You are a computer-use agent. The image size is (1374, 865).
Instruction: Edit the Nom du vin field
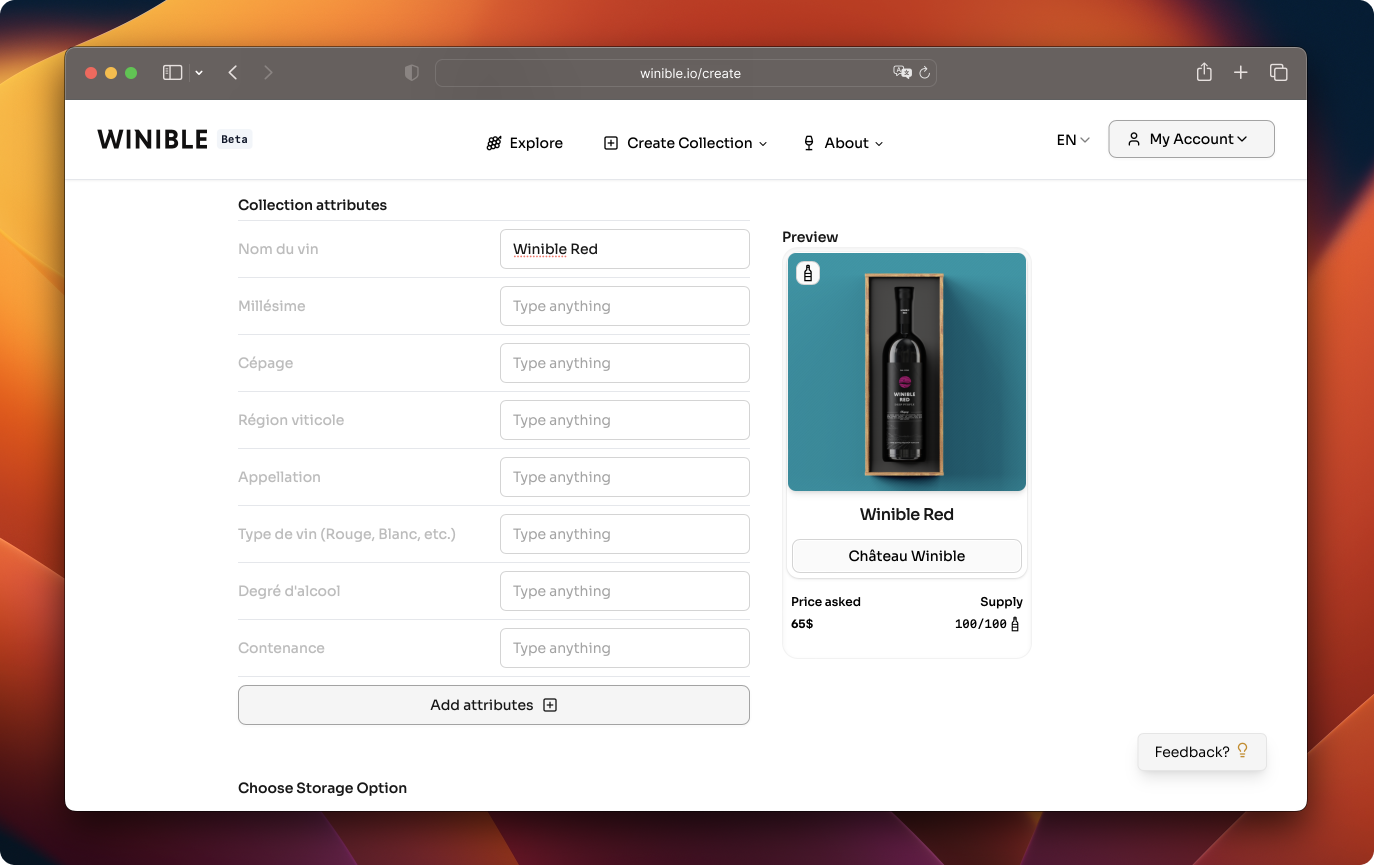[625, 249]
